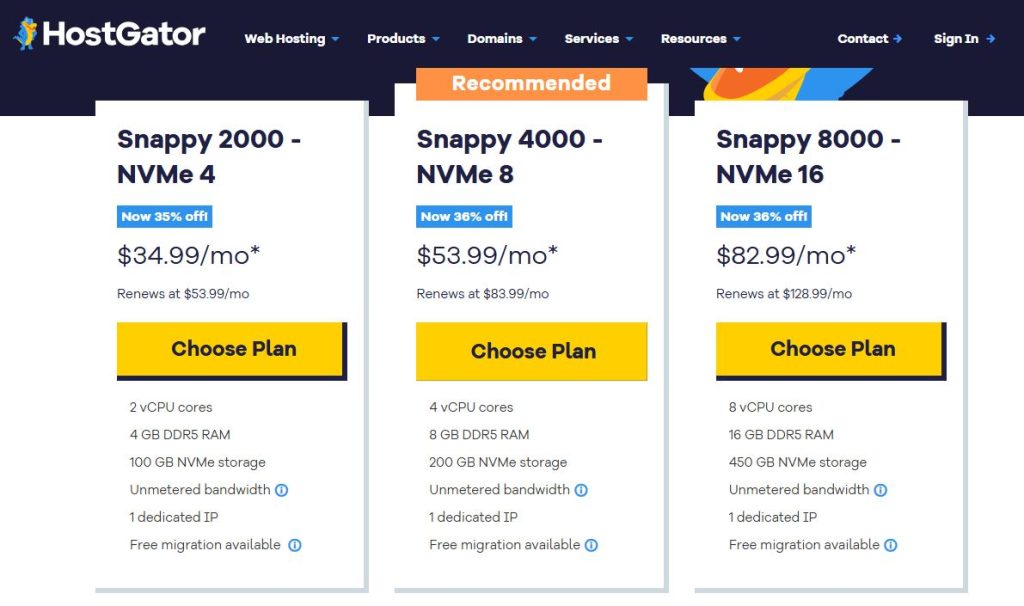Viewport: 1024px width, 606px height.
Task: Select Contact in the navigation bar
Action: click(x=862, y=38)
